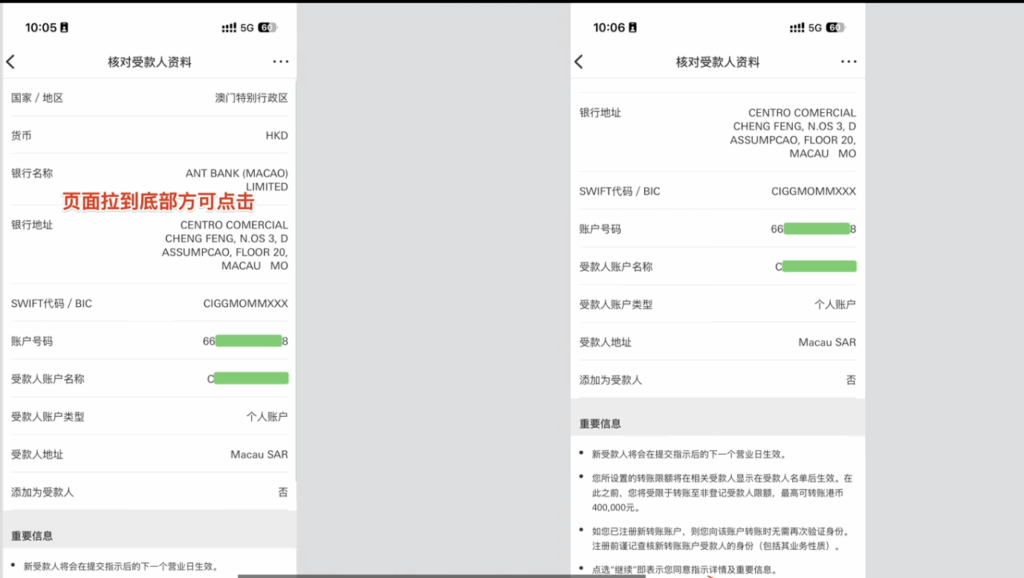Tap the 10:05 clock on left phone
This screenshot has width=1024, height=578.
40,27
